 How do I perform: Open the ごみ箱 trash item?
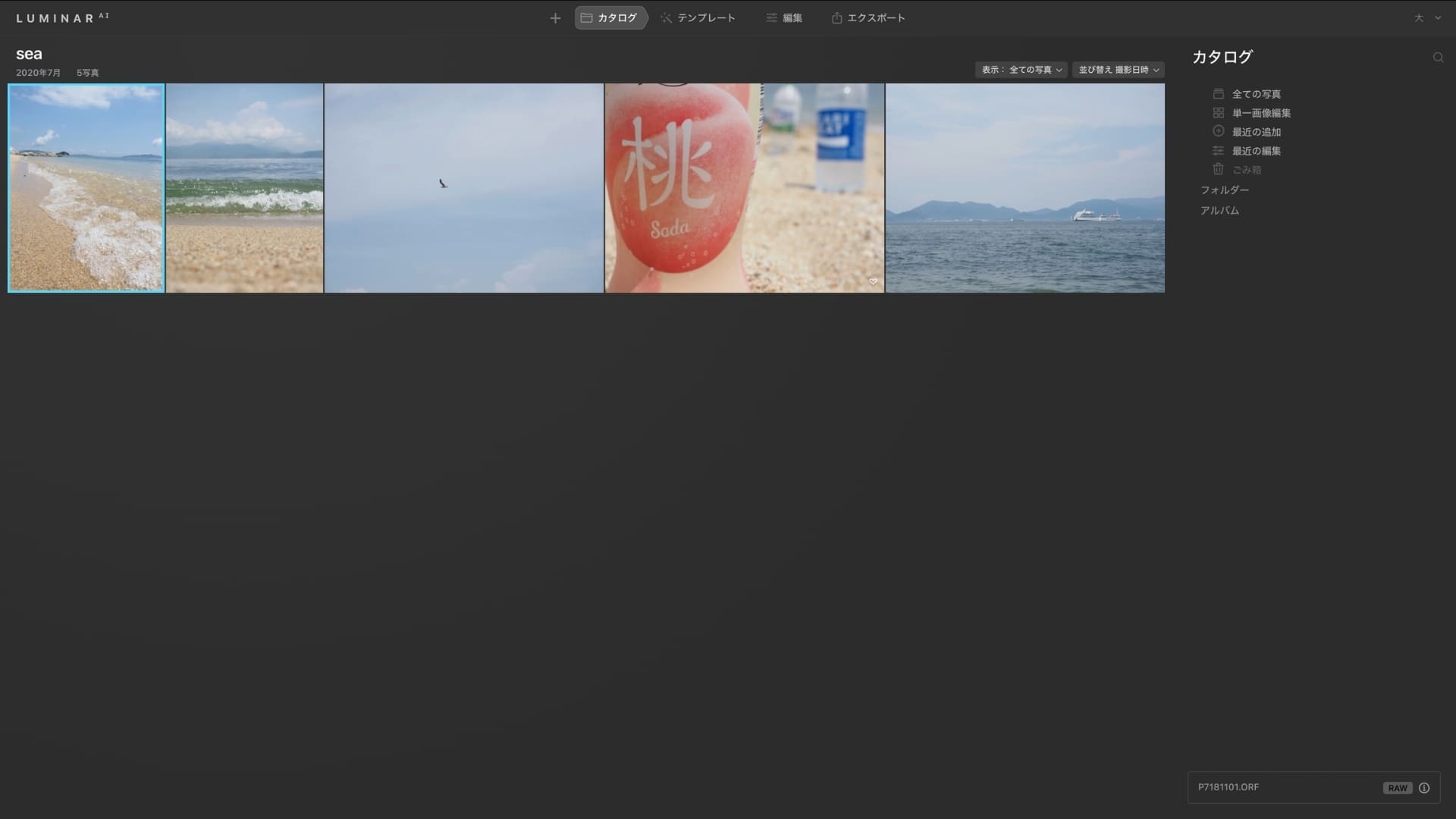click(x=1246, y=170)
